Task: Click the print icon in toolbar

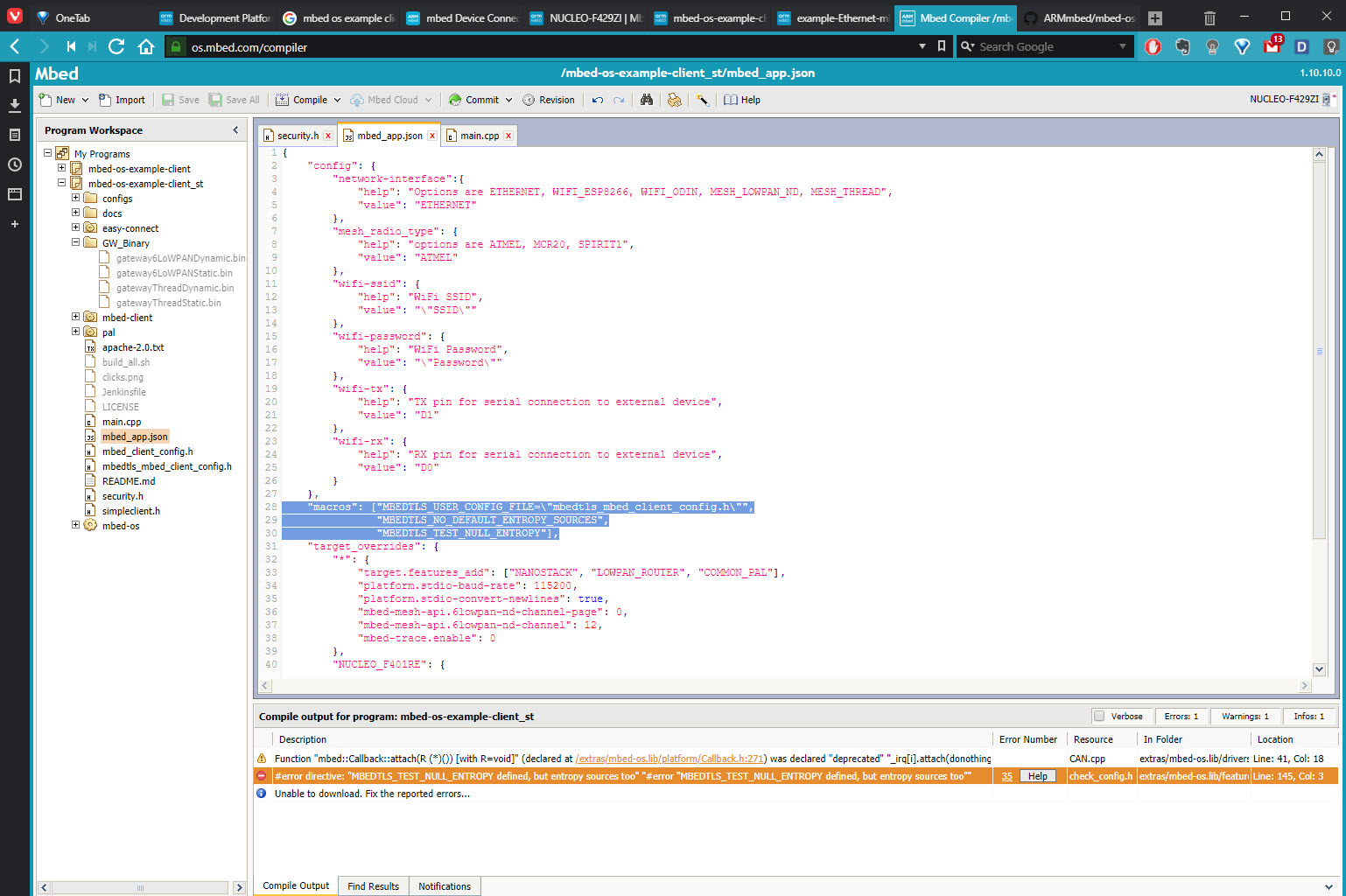Action: [674, 100]
